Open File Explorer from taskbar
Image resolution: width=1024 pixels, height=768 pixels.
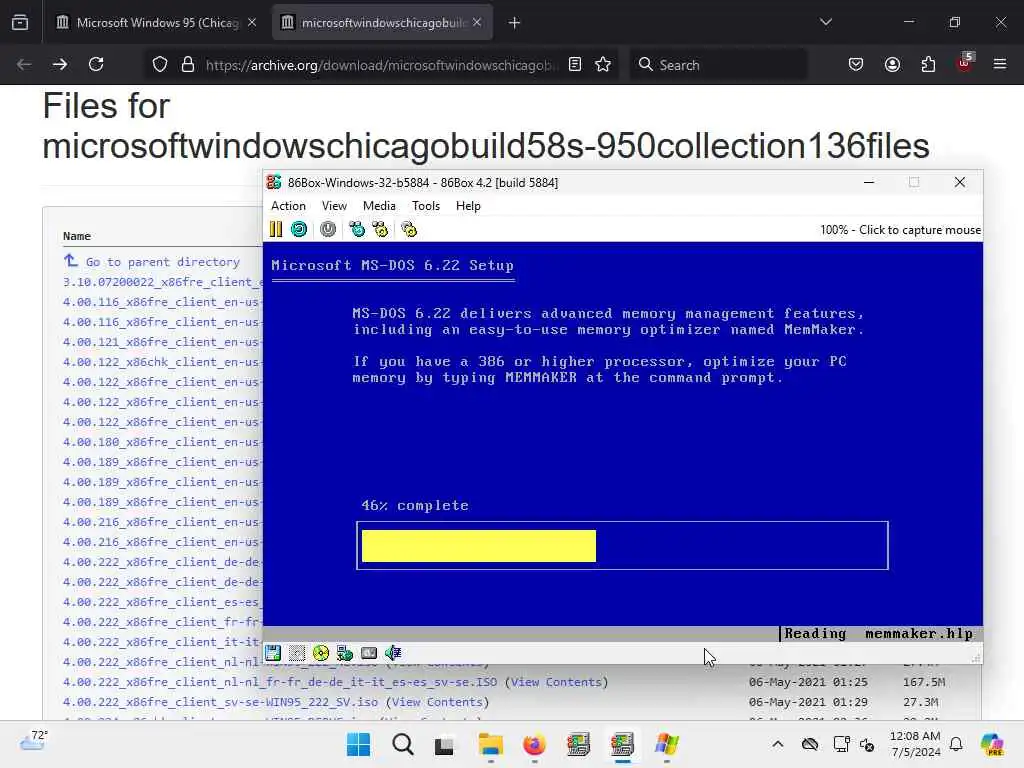pyautogui.click(x=490, y=744)
